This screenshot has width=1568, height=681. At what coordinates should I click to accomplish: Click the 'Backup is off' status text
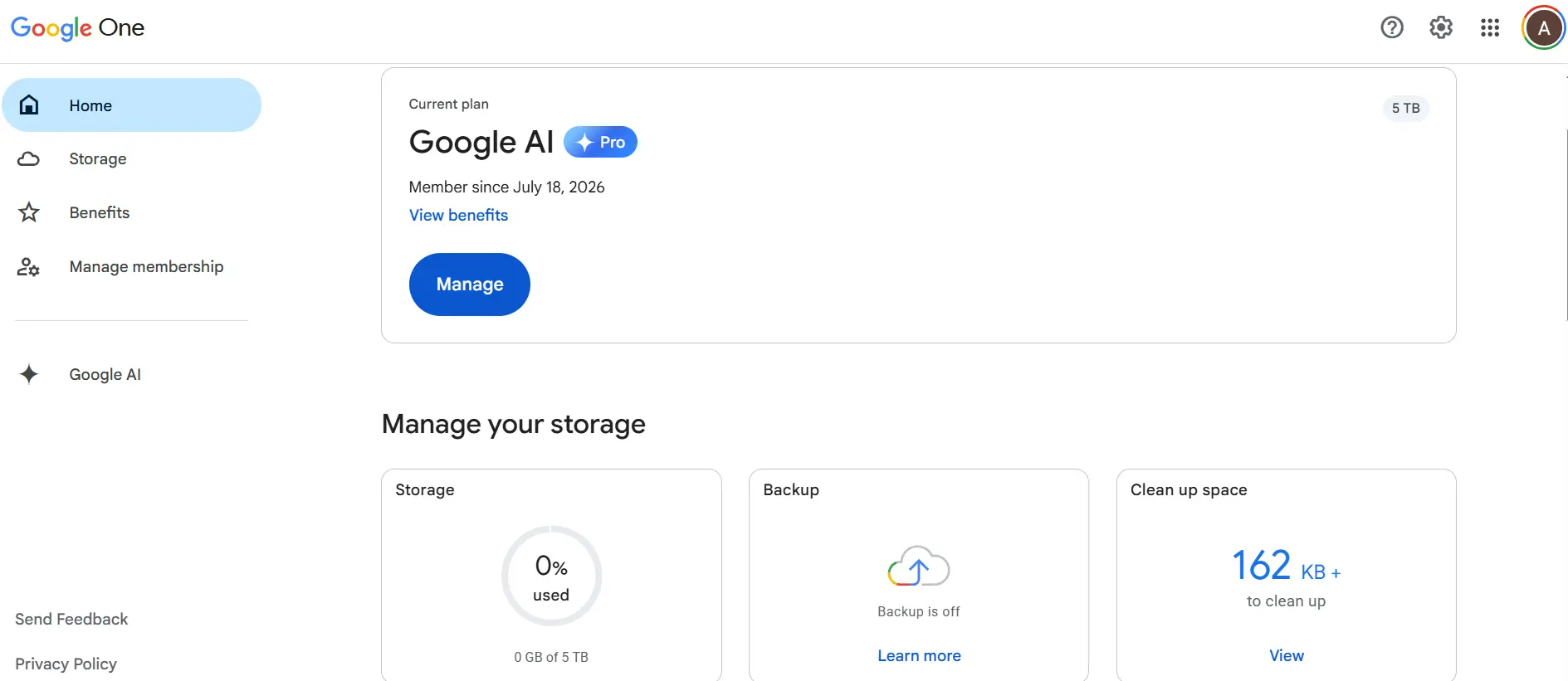(919, 611)
